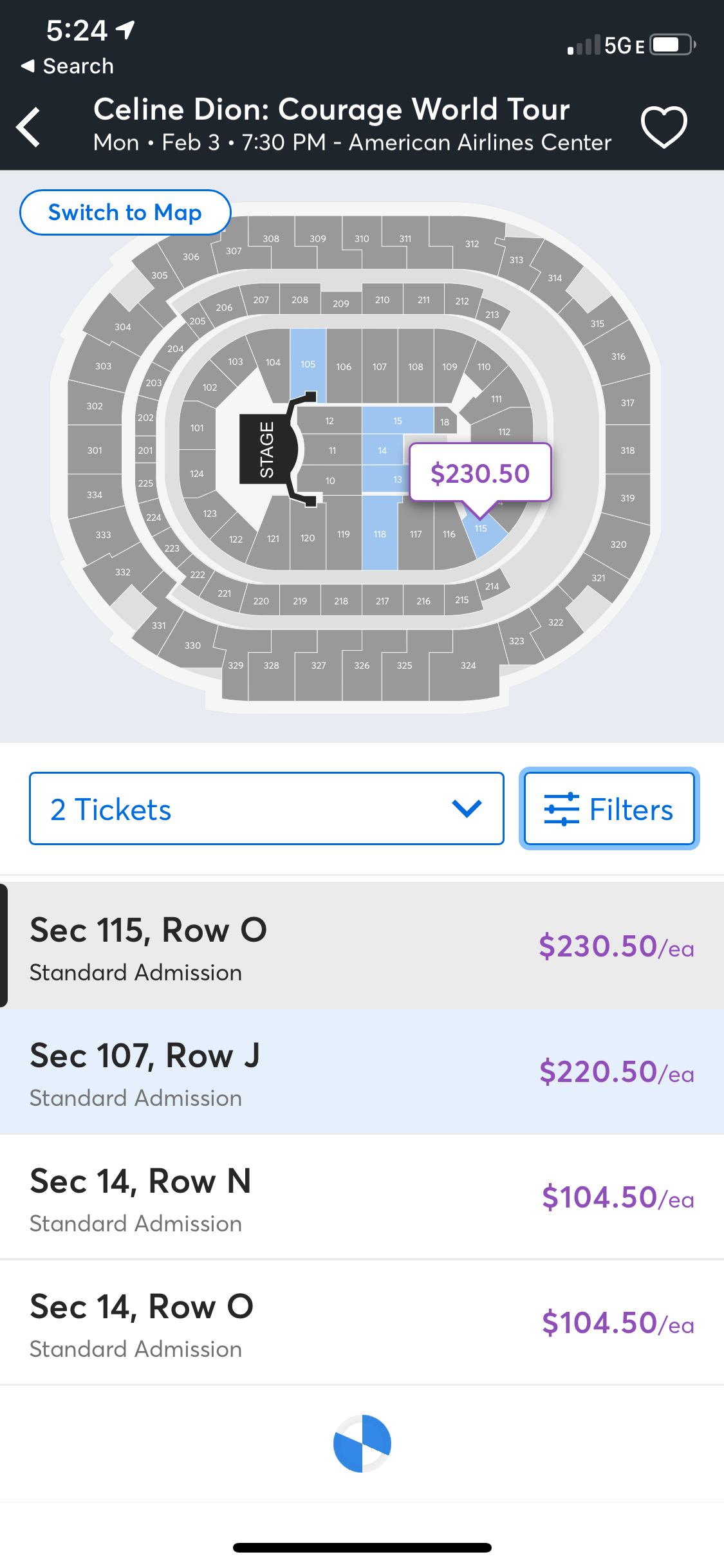Tap the STAGE block on seat map

coord(266,449)
